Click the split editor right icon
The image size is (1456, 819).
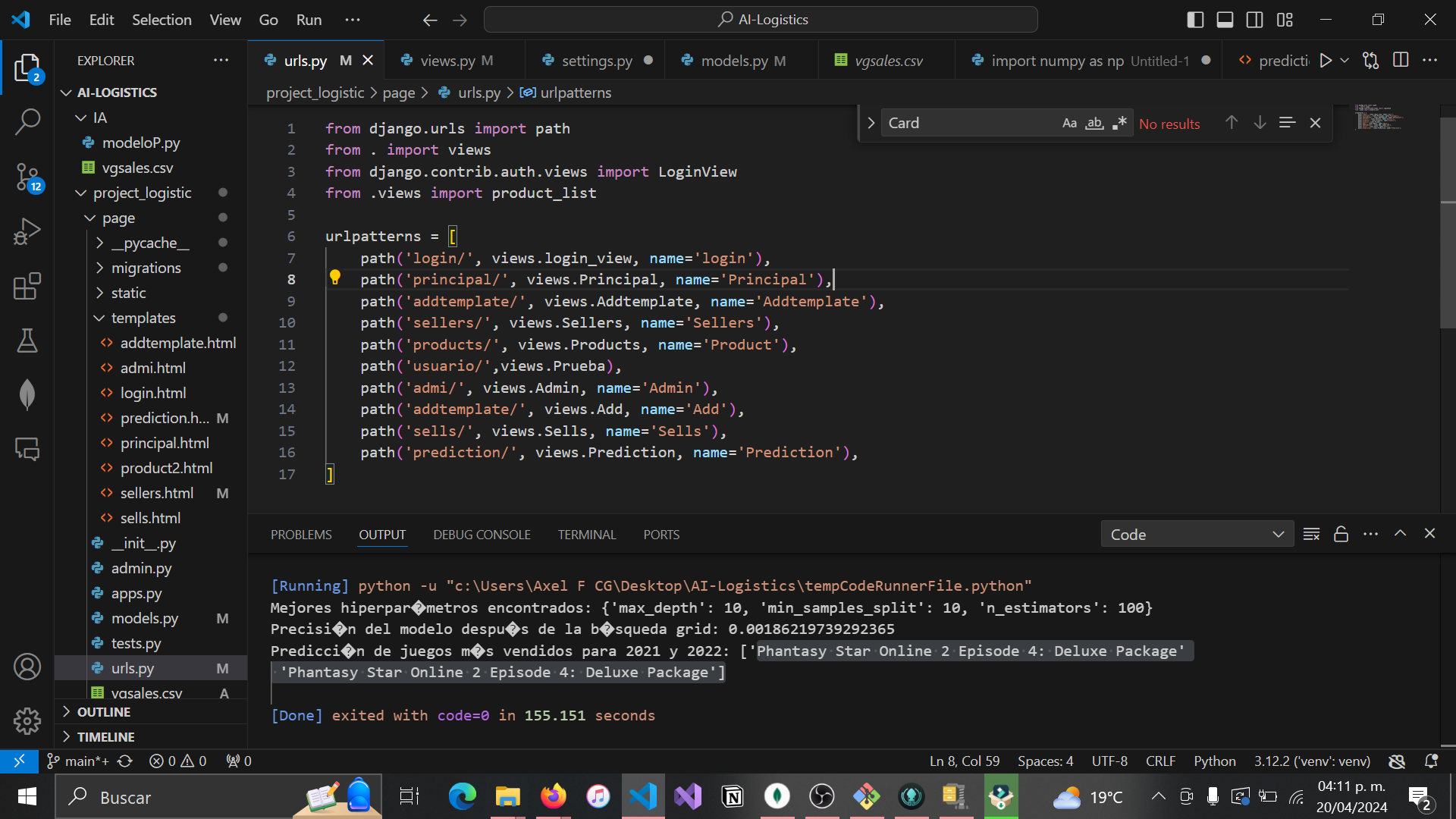[x=1401, y=61]
